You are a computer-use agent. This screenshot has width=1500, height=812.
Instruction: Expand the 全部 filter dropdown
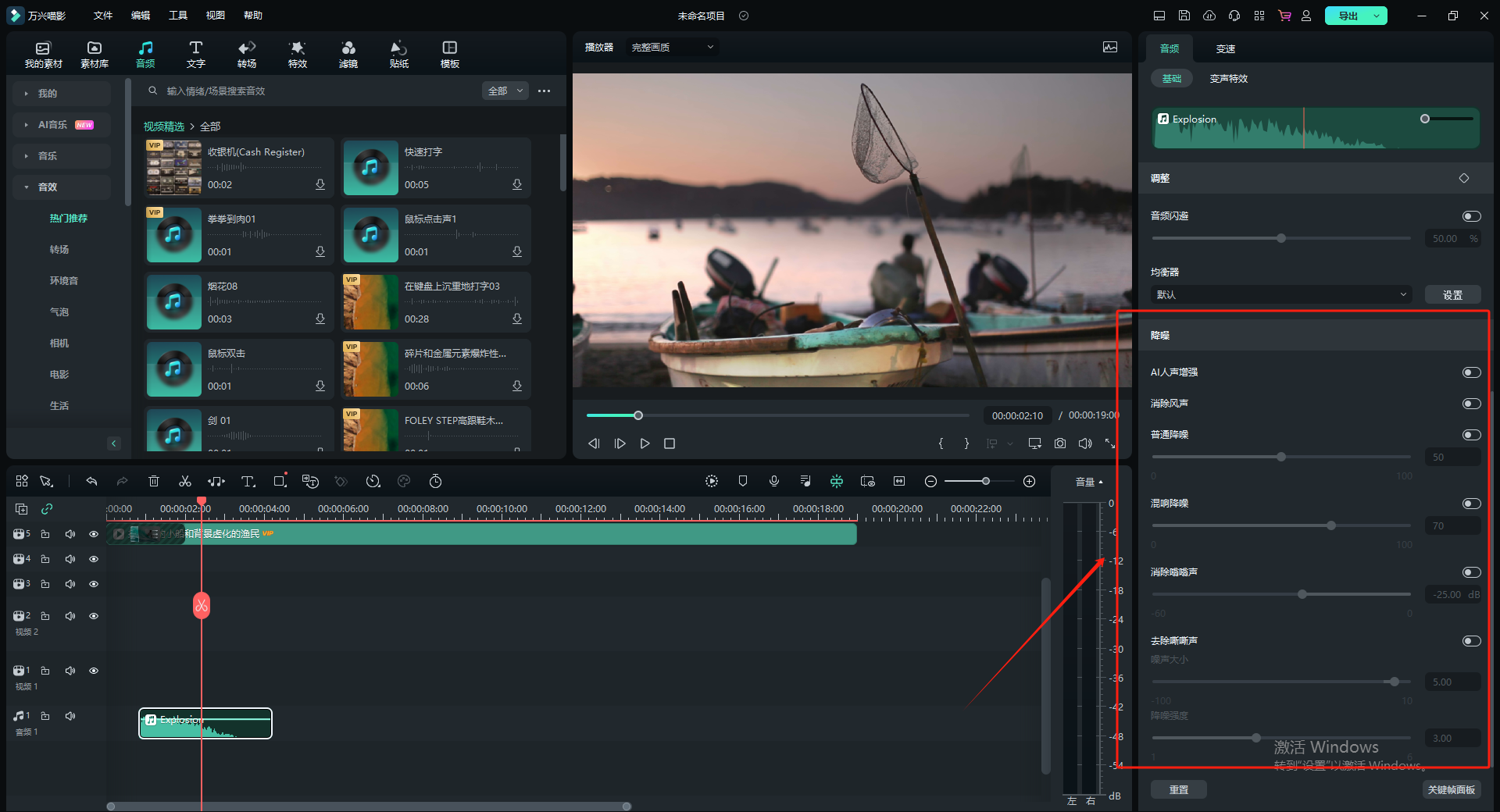pos(505,91)
